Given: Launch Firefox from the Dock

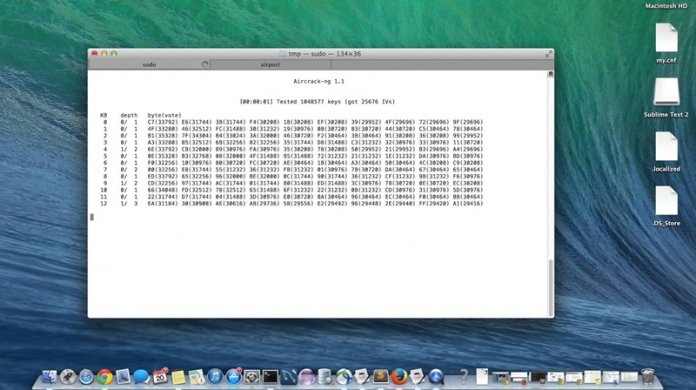Looking at the screenshot, I should (399, 377).
